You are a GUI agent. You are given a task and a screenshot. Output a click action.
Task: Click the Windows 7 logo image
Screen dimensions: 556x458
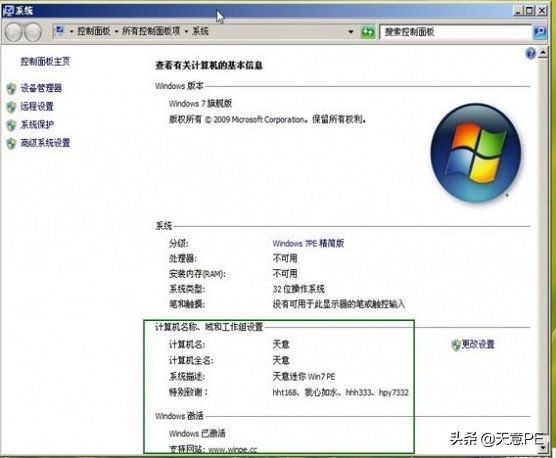[476, 153]
